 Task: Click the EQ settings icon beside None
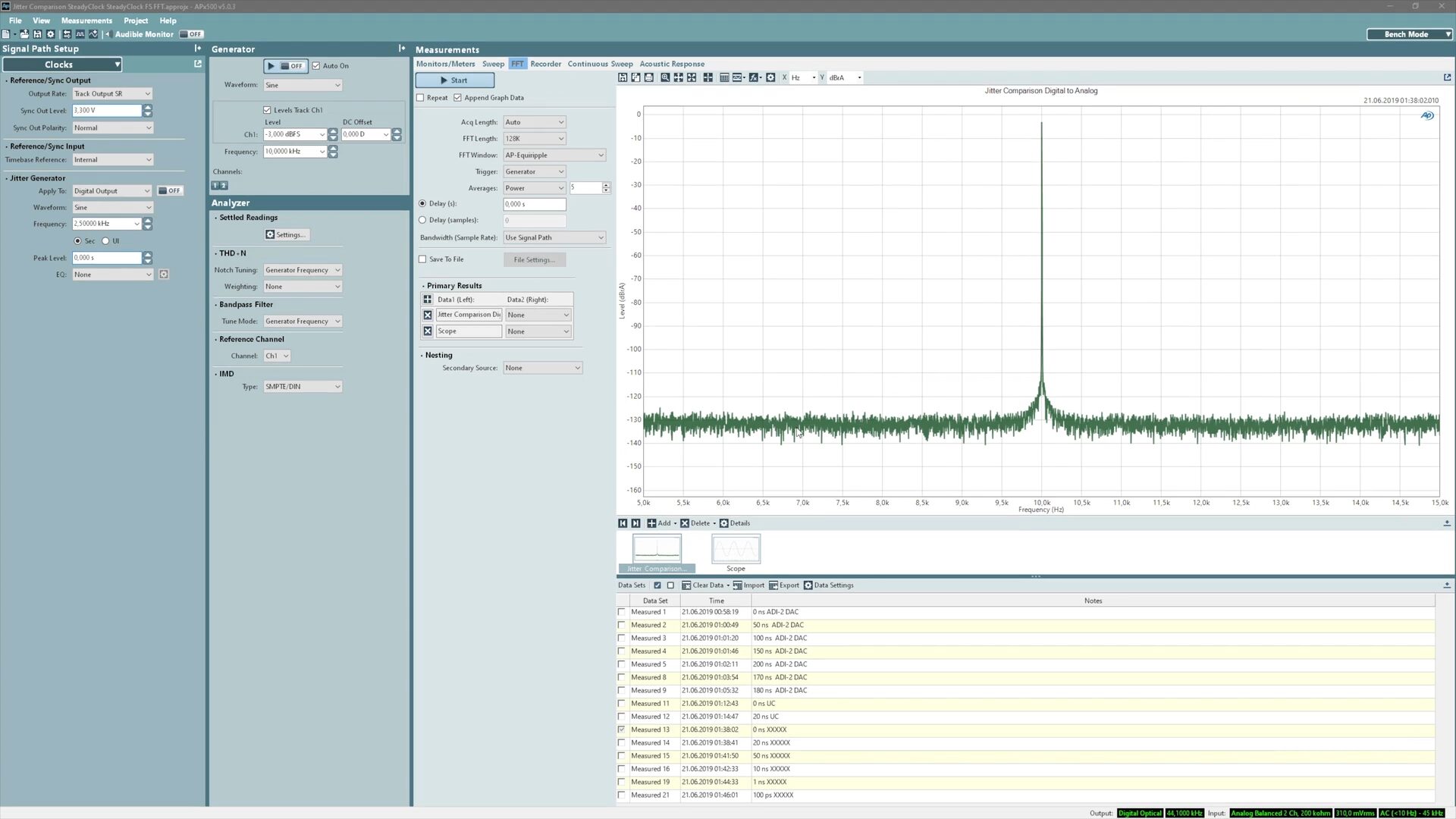pyautogui.click(x=164, y=275)
